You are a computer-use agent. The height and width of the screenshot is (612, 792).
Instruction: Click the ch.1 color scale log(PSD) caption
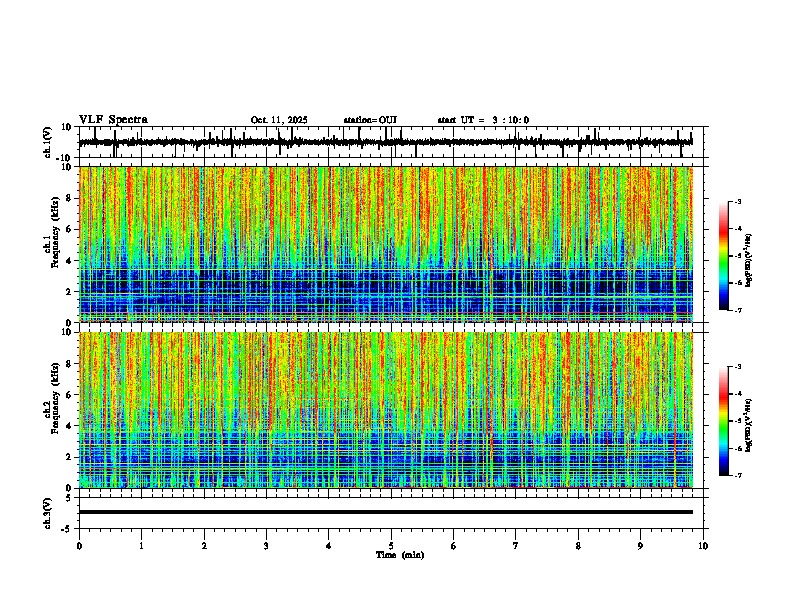[749, 261]
